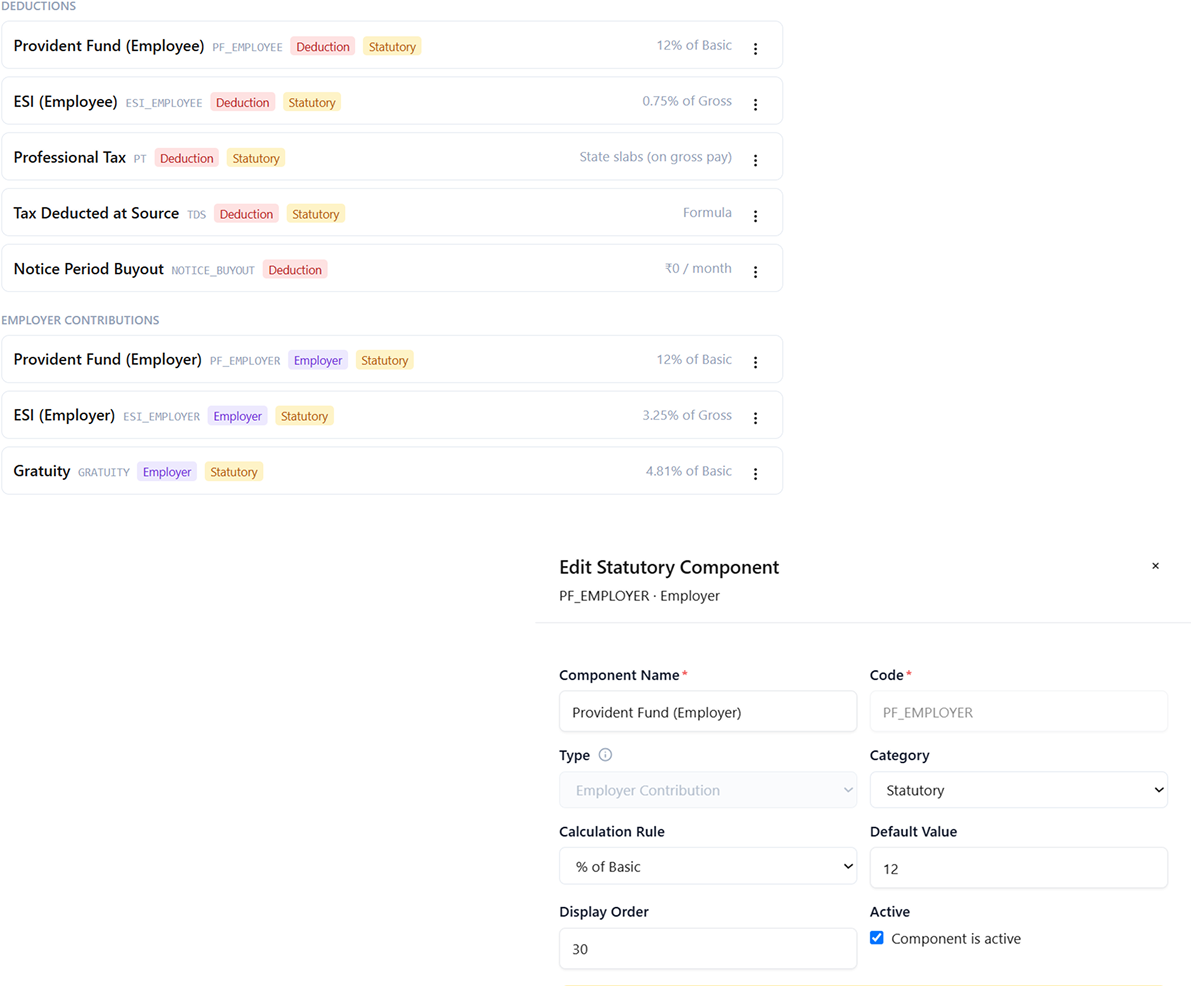Click the ESI_EMPLOYEE code label
This screenshot has width=1191, height=986.
click(164, 103)
